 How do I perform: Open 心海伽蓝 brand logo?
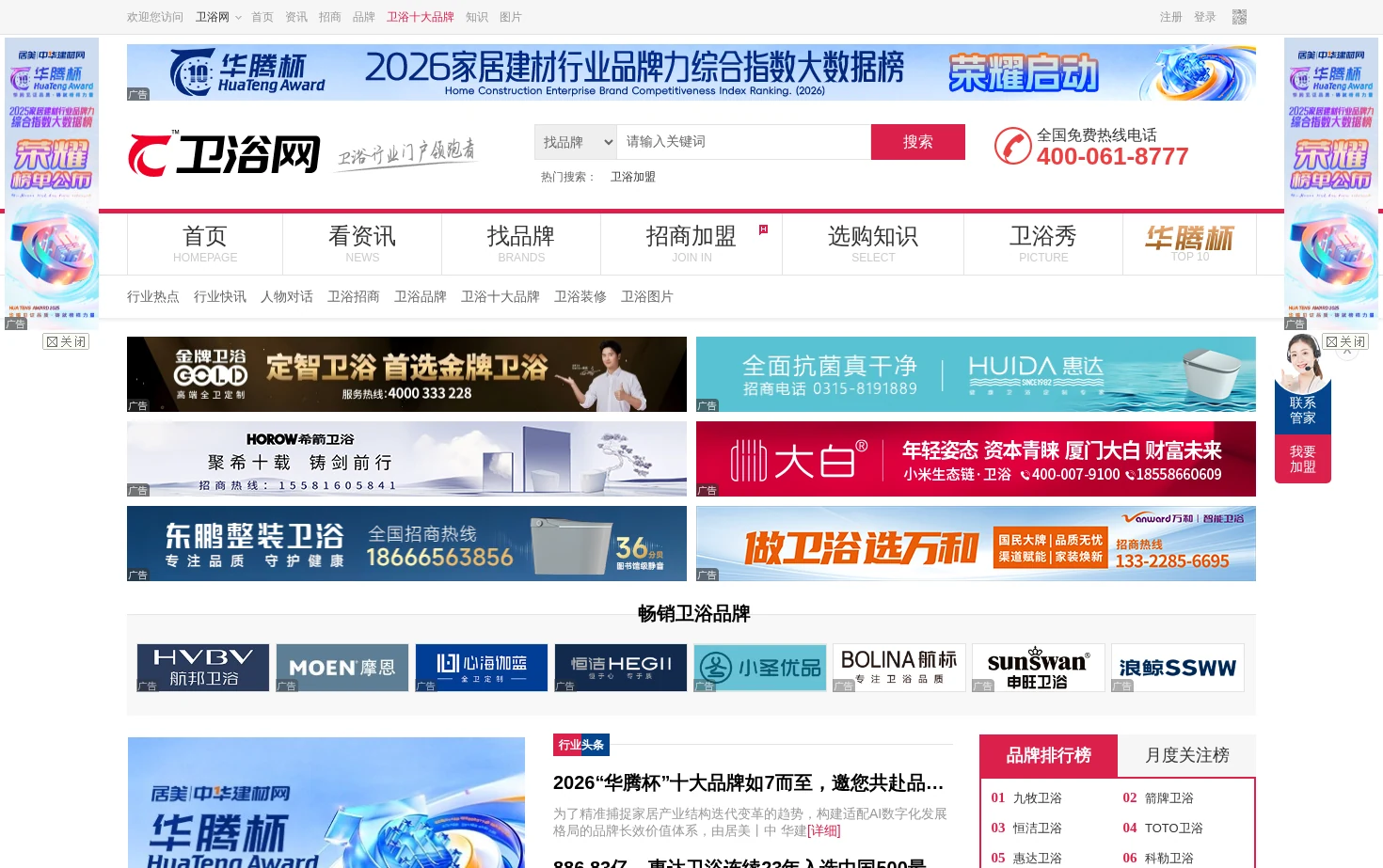click(x=482, y=668)
